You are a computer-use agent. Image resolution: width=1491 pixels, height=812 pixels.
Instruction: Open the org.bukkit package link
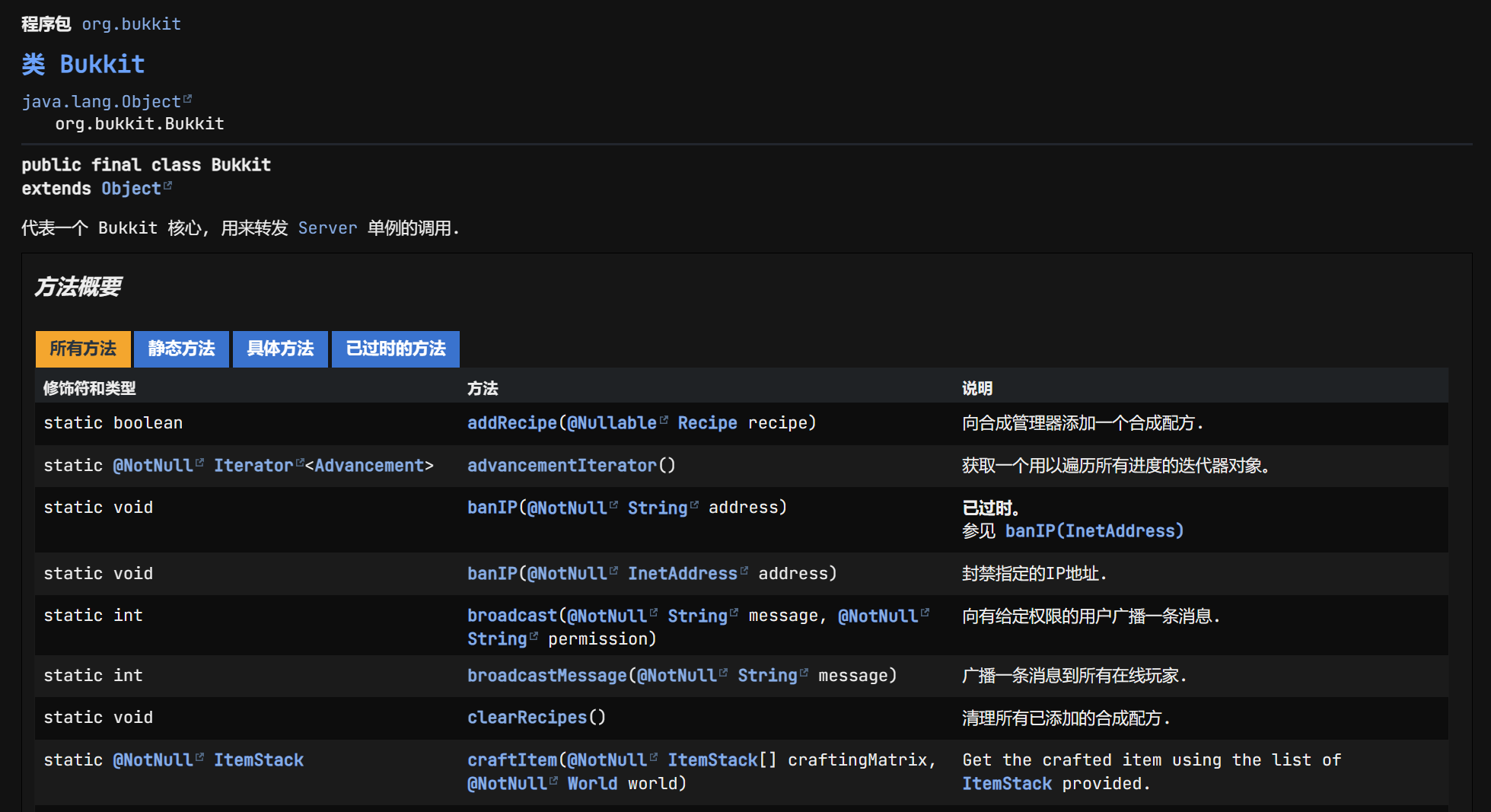point(131,24)
